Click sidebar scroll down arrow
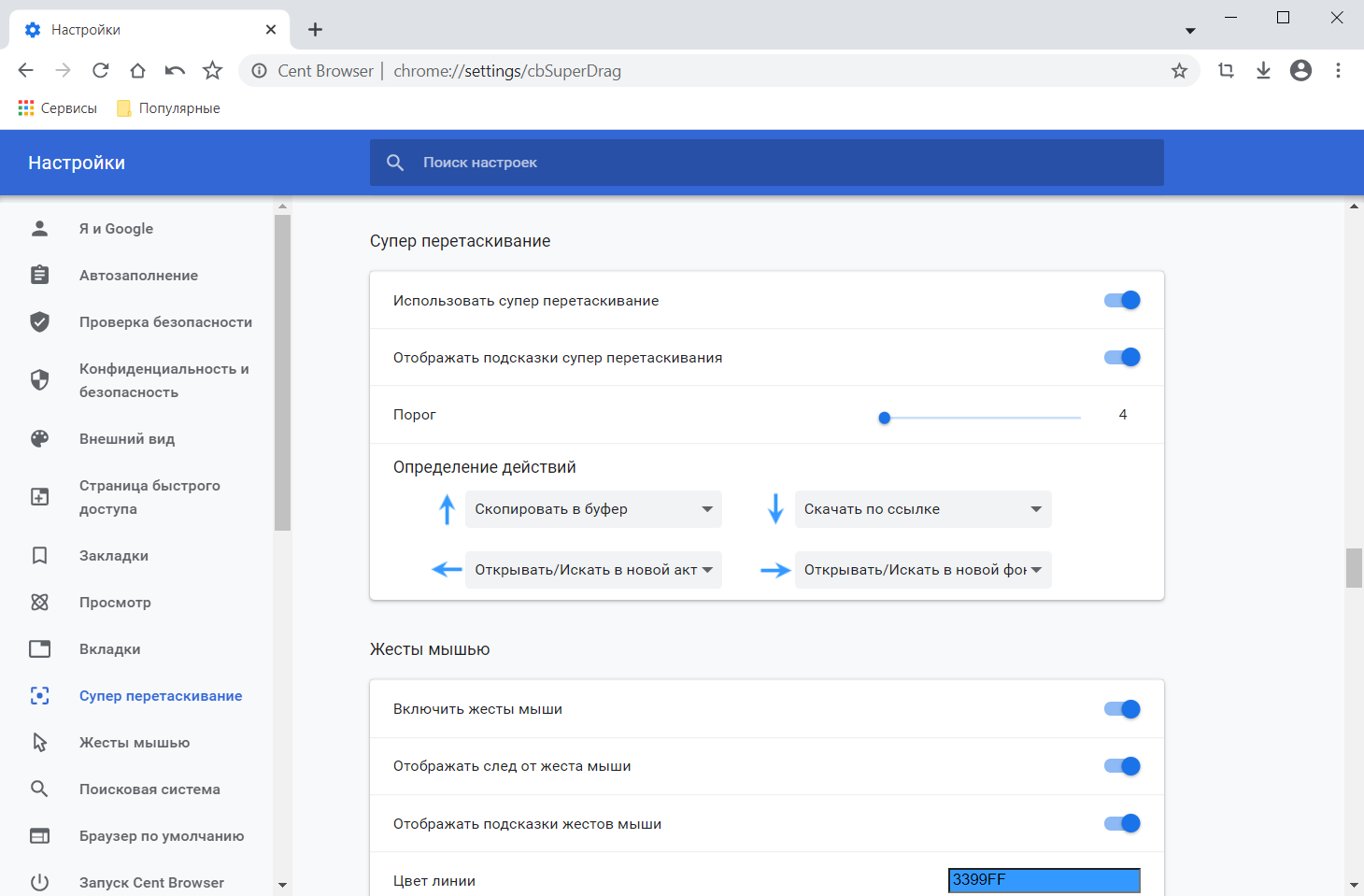The image size is (1364, 896). (x=282, y=885)
